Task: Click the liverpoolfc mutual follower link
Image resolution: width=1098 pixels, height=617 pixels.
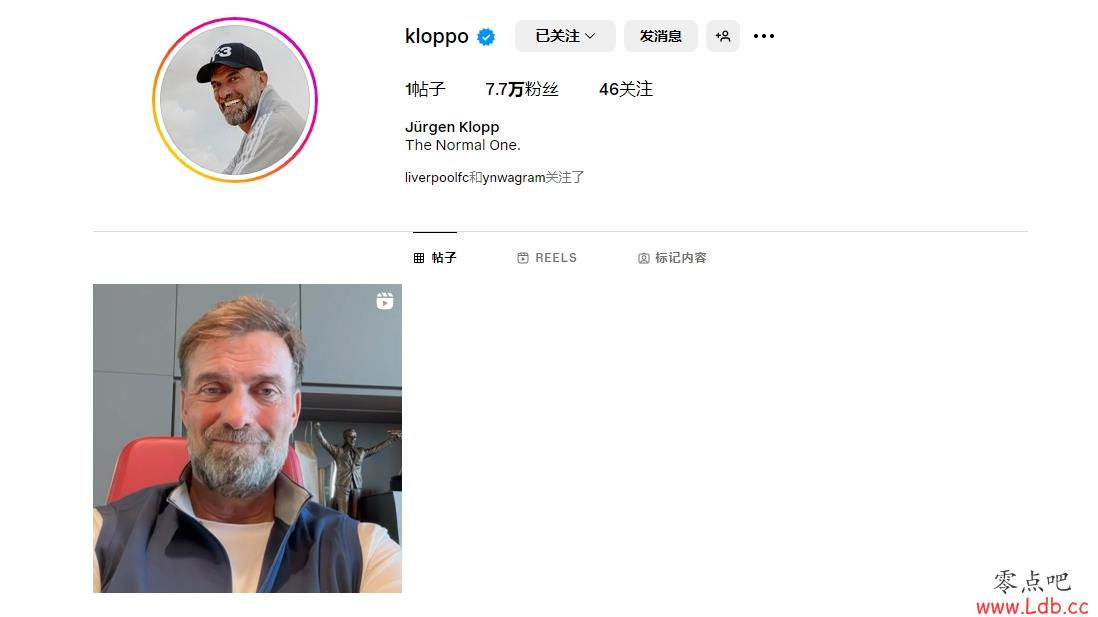Action: pos(436,177)
